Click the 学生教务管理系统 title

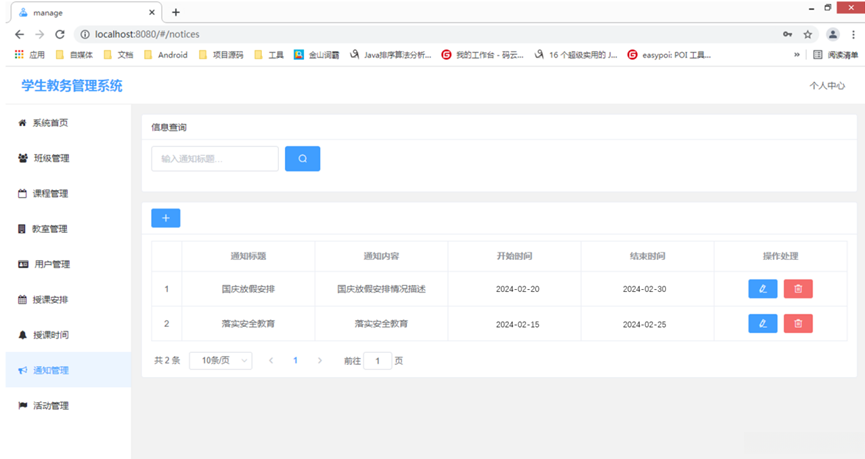click(72, 86)
